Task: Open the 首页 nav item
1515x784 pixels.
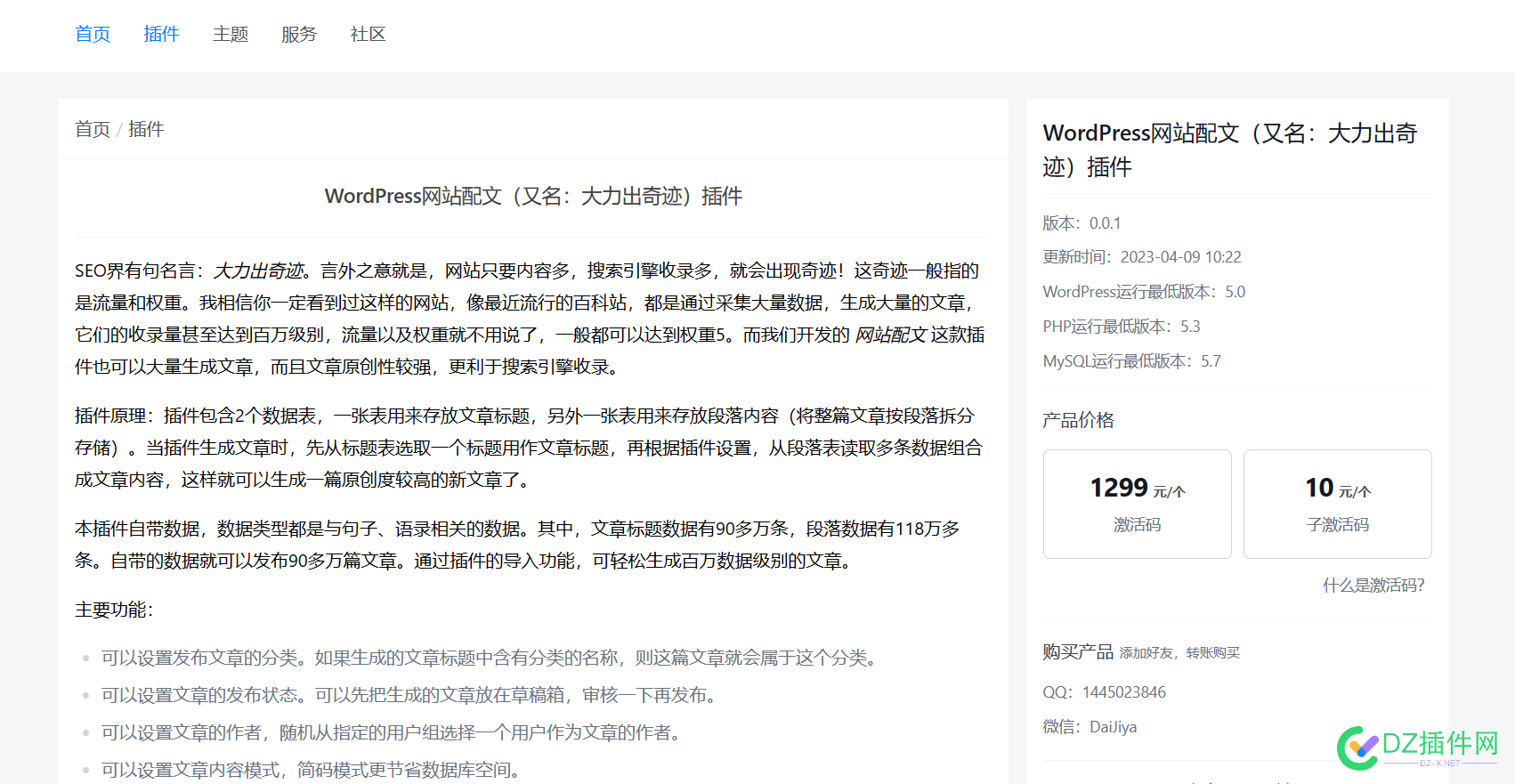Action: [93, 34]
